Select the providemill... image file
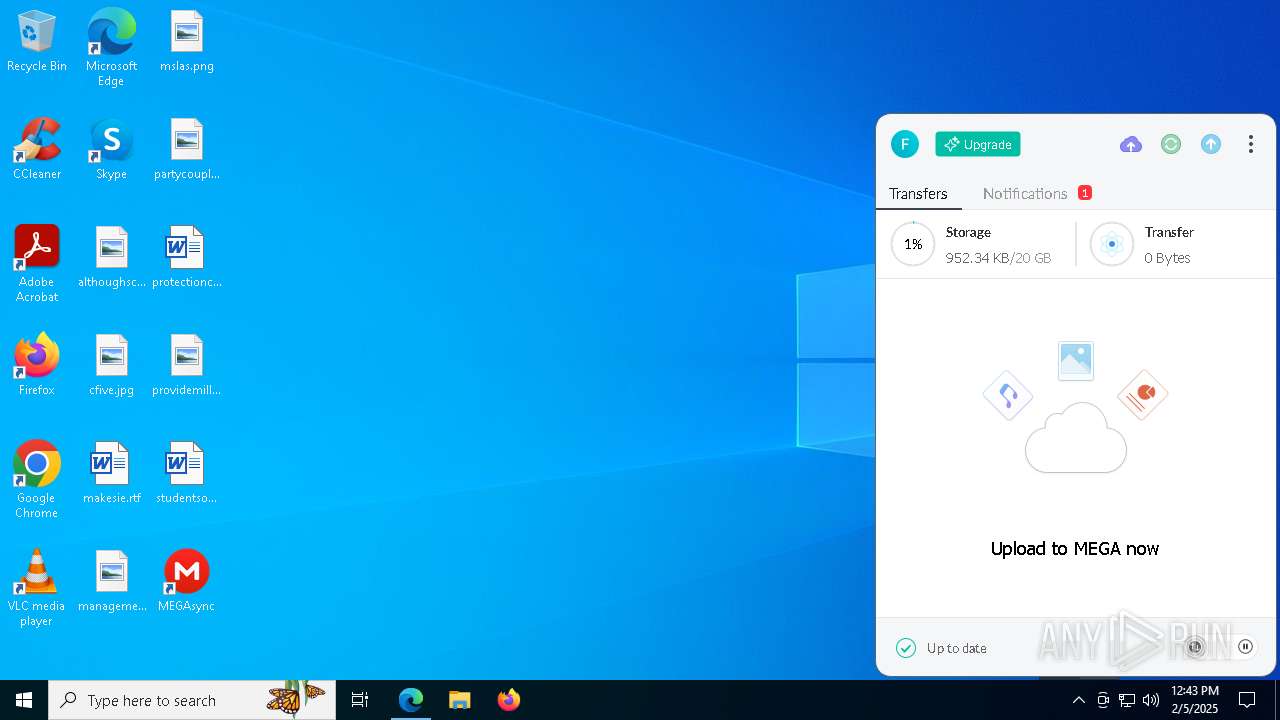Screen dimensions: 1280x720 [x=187, y=366]
